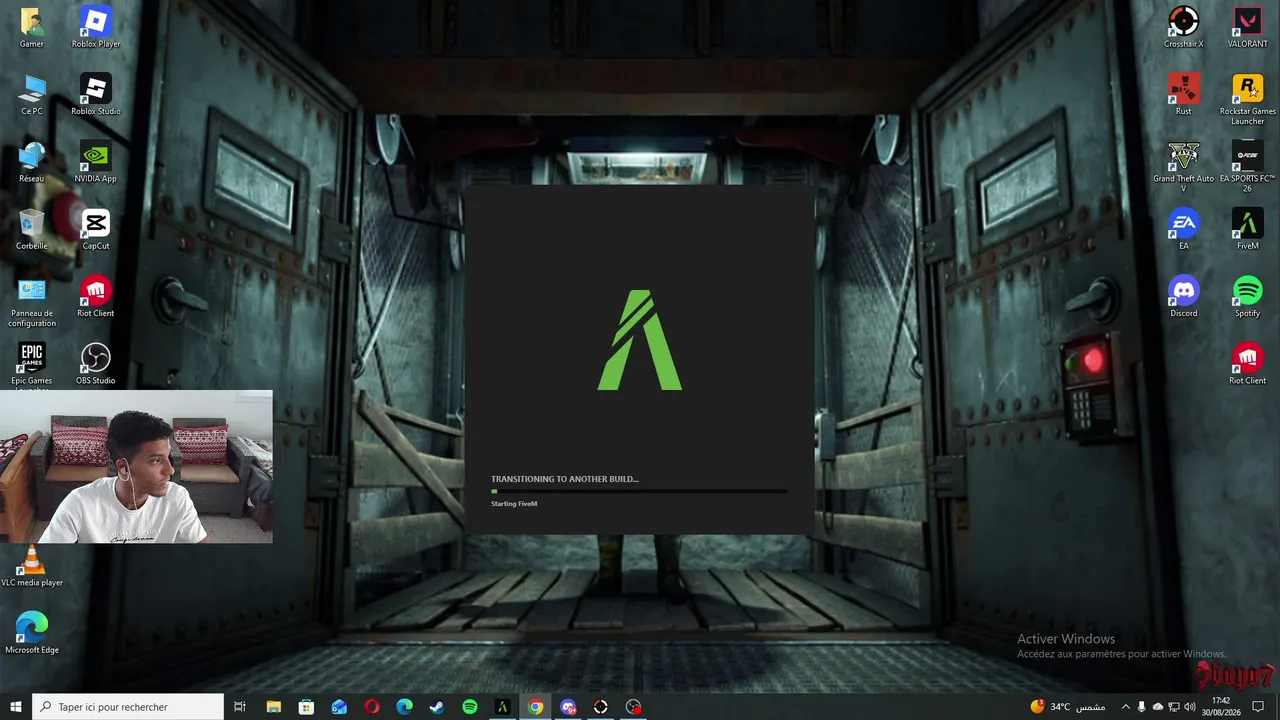Open the OneDrive cloud tray icon
This screenshot has height=720, width=1280.
pos(1158,707)
